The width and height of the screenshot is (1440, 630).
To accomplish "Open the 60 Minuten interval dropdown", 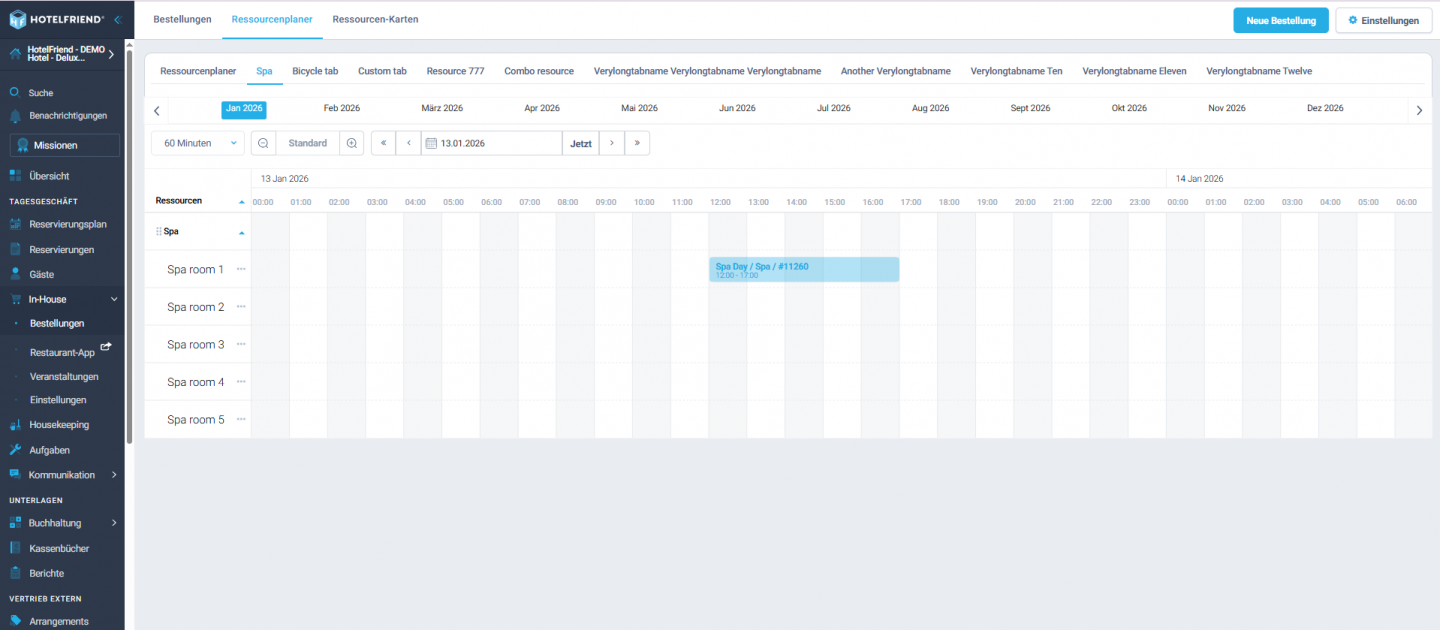I will (x=197, y=143).
